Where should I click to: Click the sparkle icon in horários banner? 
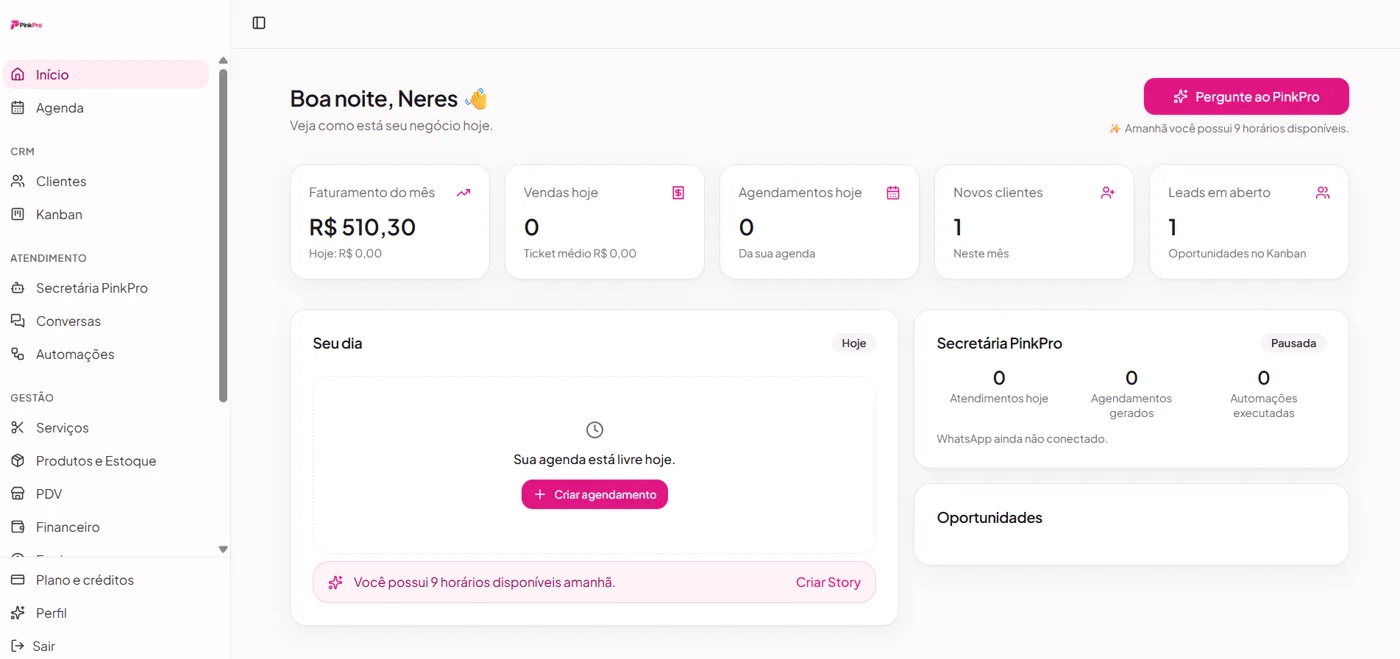[x=335, y=582]
